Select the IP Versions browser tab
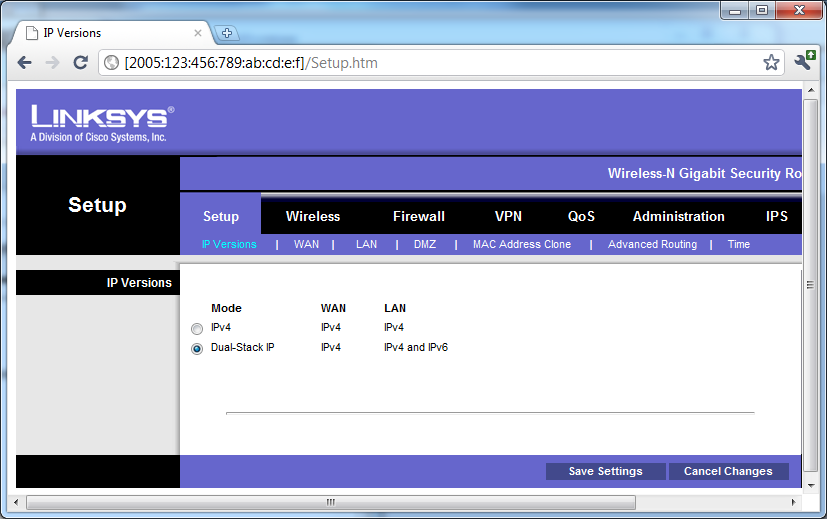 tap(113, 33)
